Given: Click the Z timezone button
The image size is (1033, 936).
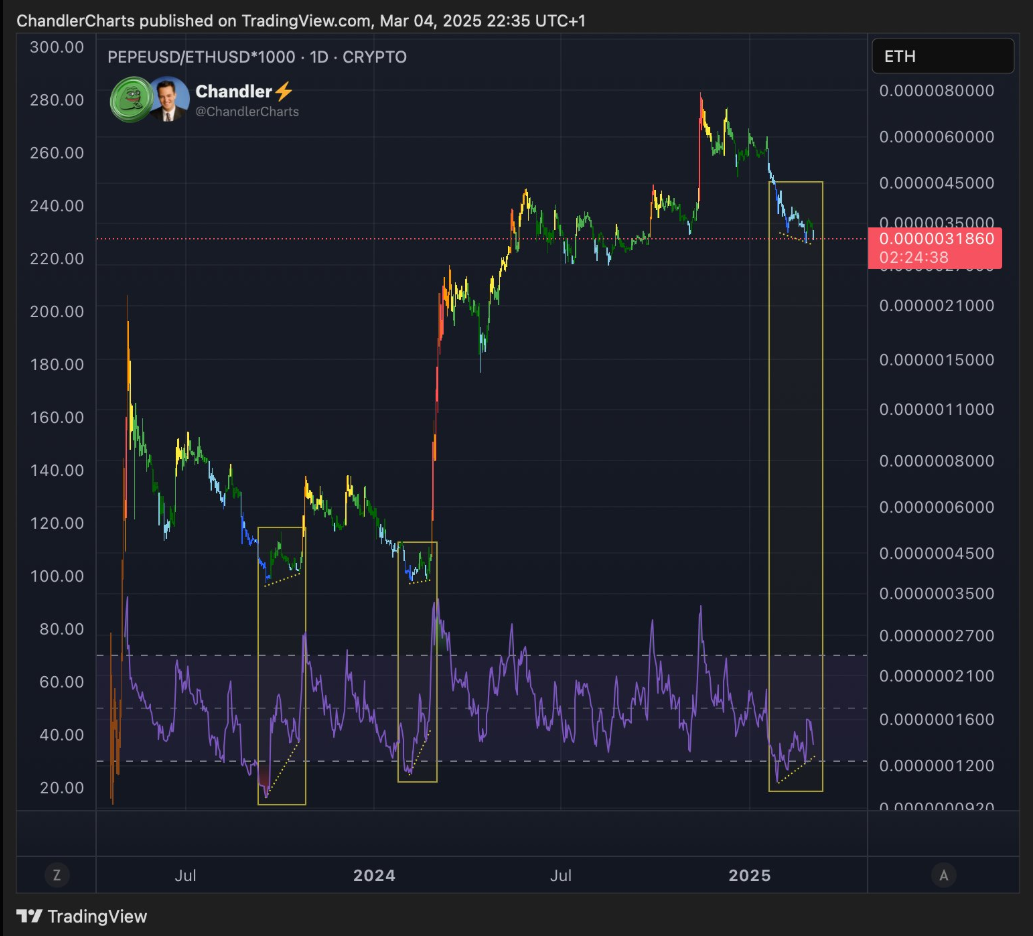Looking at the screenshot, I should (56, 875).
